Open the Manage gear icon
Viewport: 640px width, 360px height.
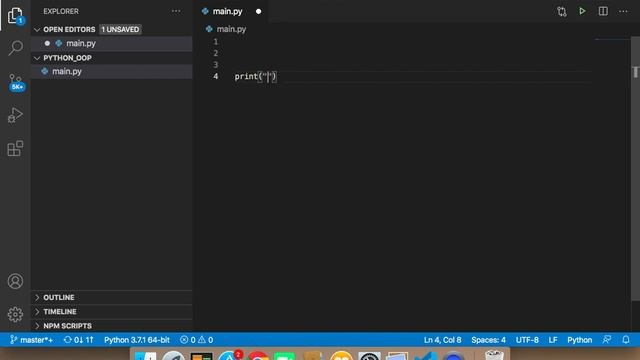point(15,314)
